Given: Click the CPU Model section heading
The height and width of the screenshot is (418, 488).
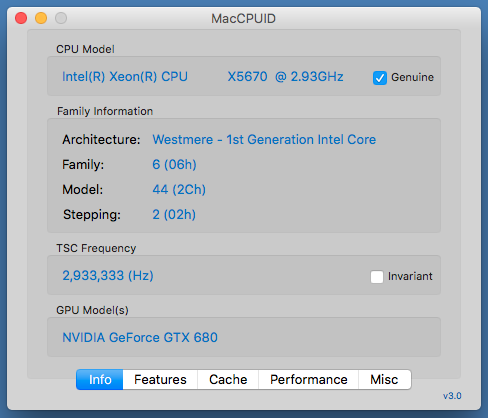Looking at the screenshot, I should point(85,49).
